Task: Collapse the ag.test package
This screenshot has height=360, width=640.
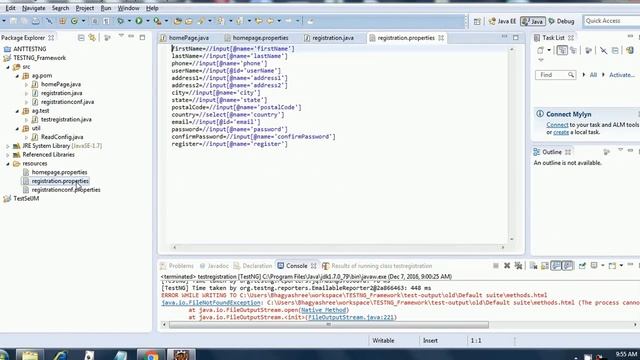Action: [x=17, y=111]
